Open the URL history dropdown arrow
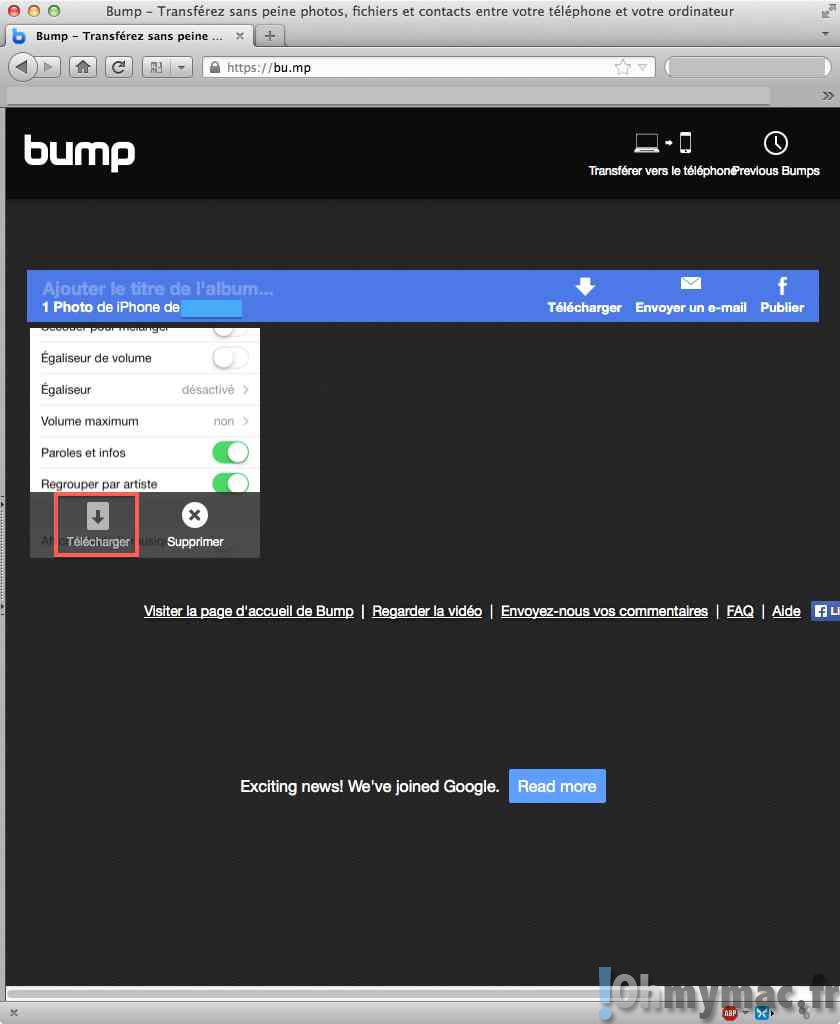840x1024 pixels. (x=643, y=67)
